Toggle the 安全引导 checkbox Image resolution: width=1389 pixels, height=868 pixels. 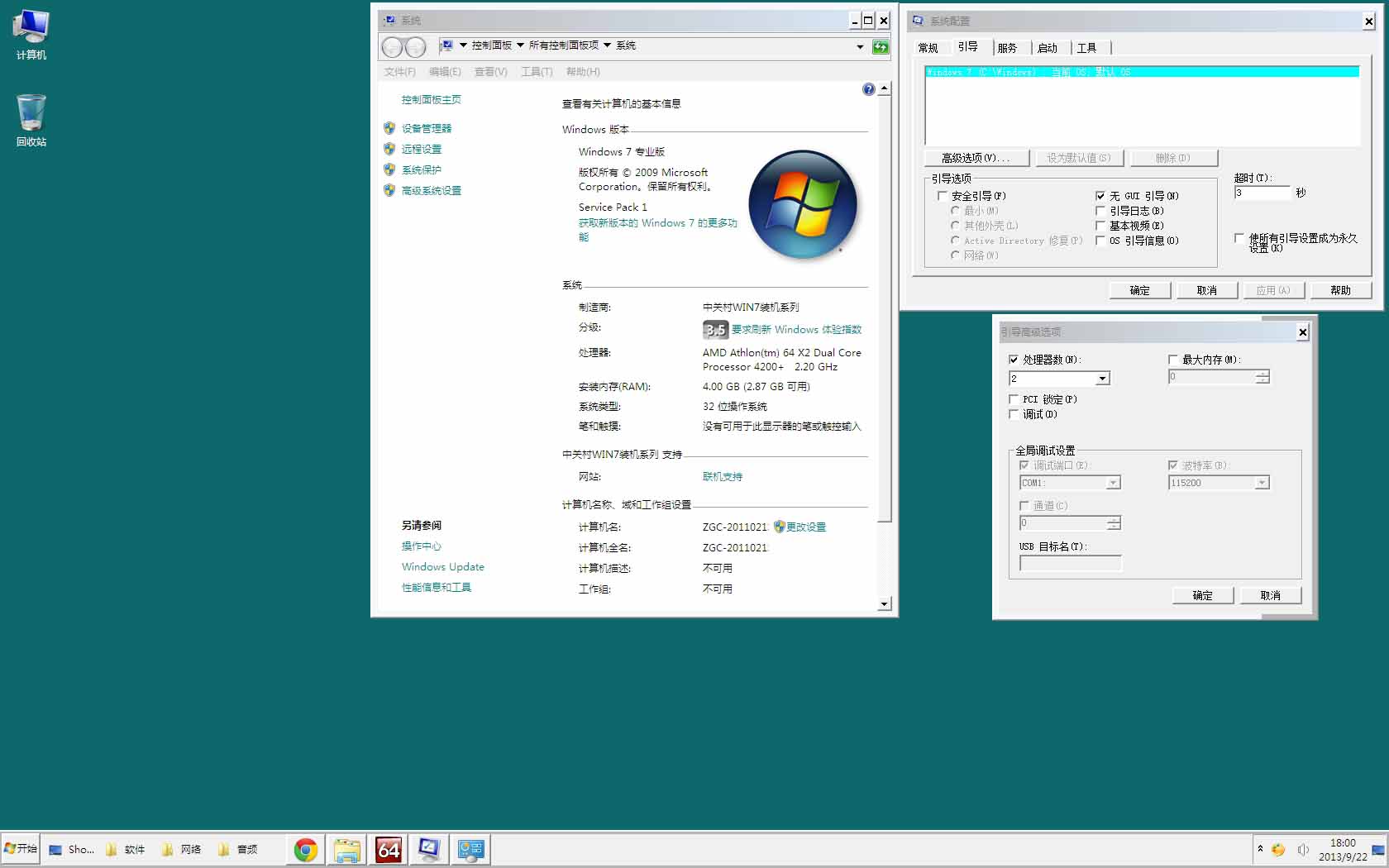pyautogui.click(x=942, y=196)
